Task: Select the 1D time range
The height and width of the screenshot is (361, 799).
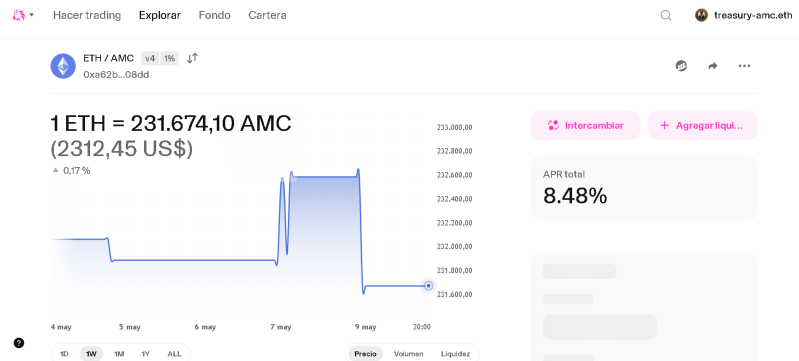Action: pos(64,353)
